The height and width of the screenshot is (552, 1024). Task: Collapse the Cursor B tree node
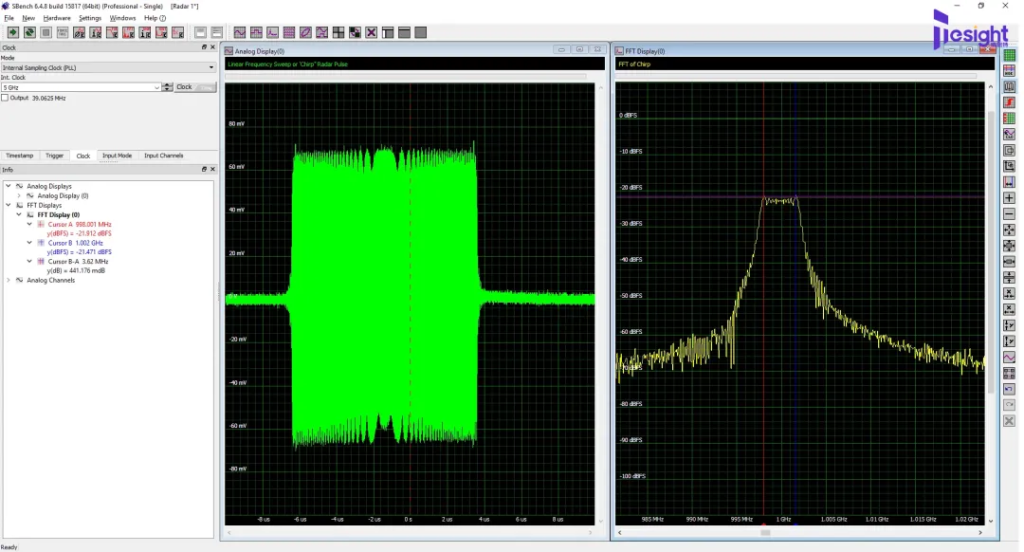[x=29, y=242]
